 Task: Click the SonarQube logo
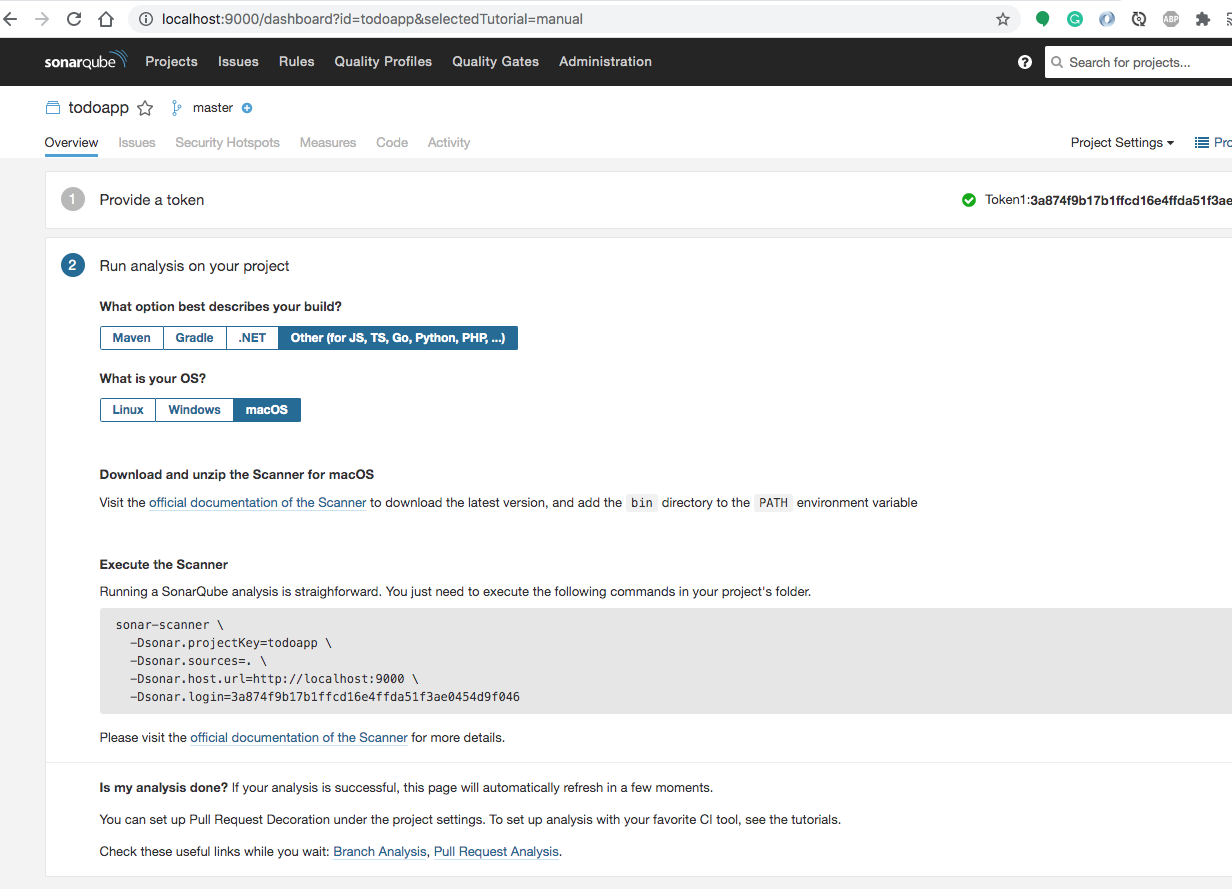pyautogui.click(x=86, y=61)
